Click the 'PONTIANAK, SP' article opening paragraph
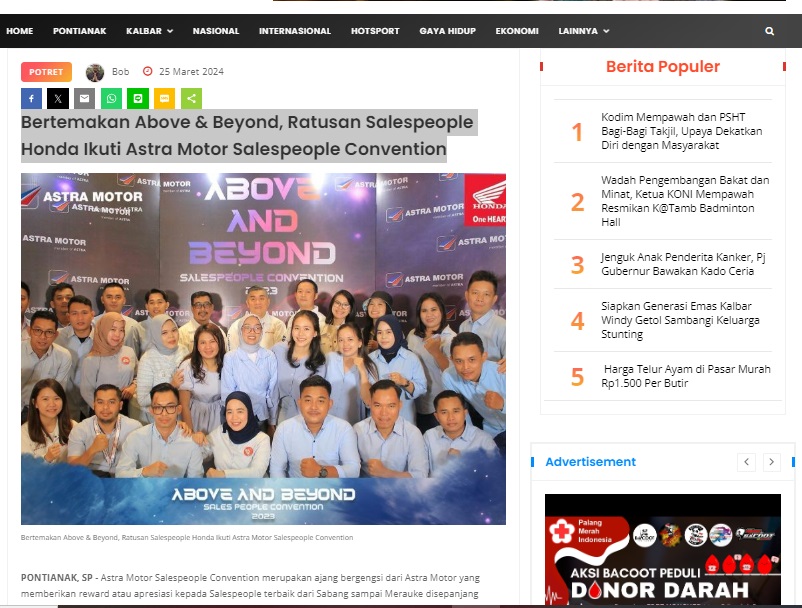The image size is (802, 608). coord(250,586)
